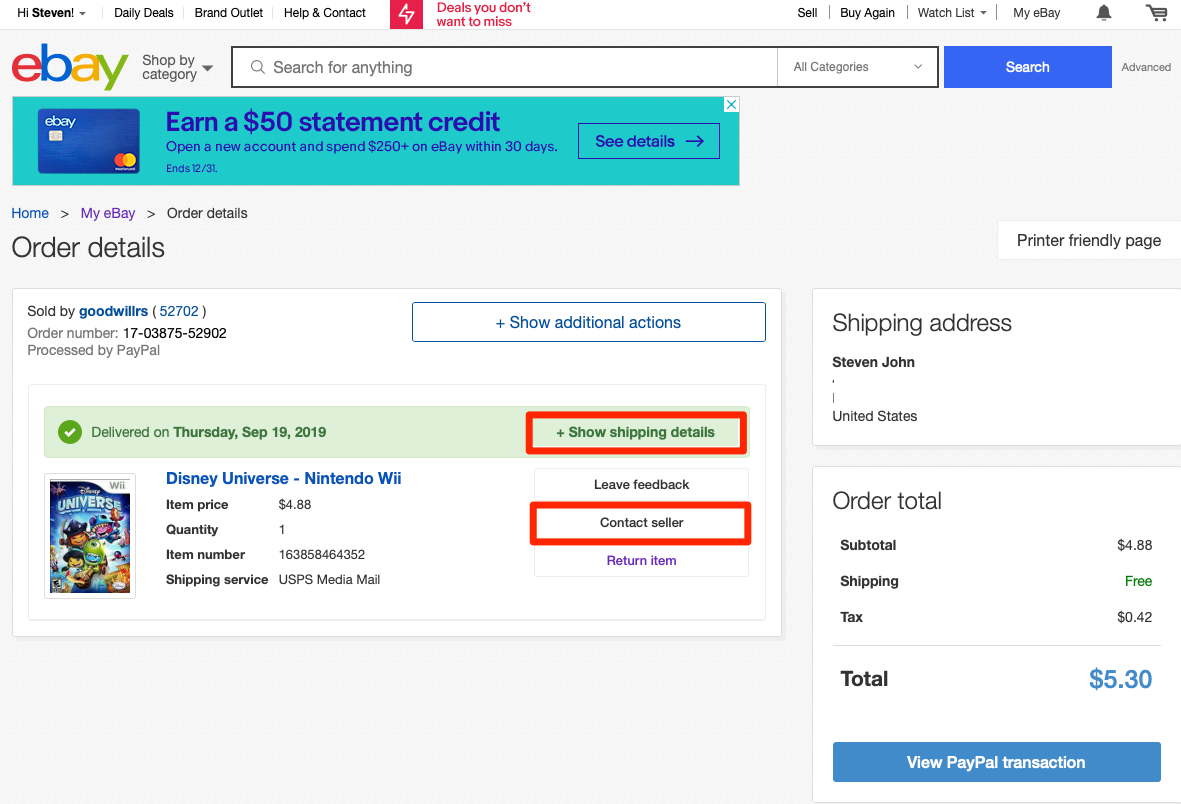1181x804 pixels.
Task: Click the tax amount $0.42
Action: (1134, 617)
